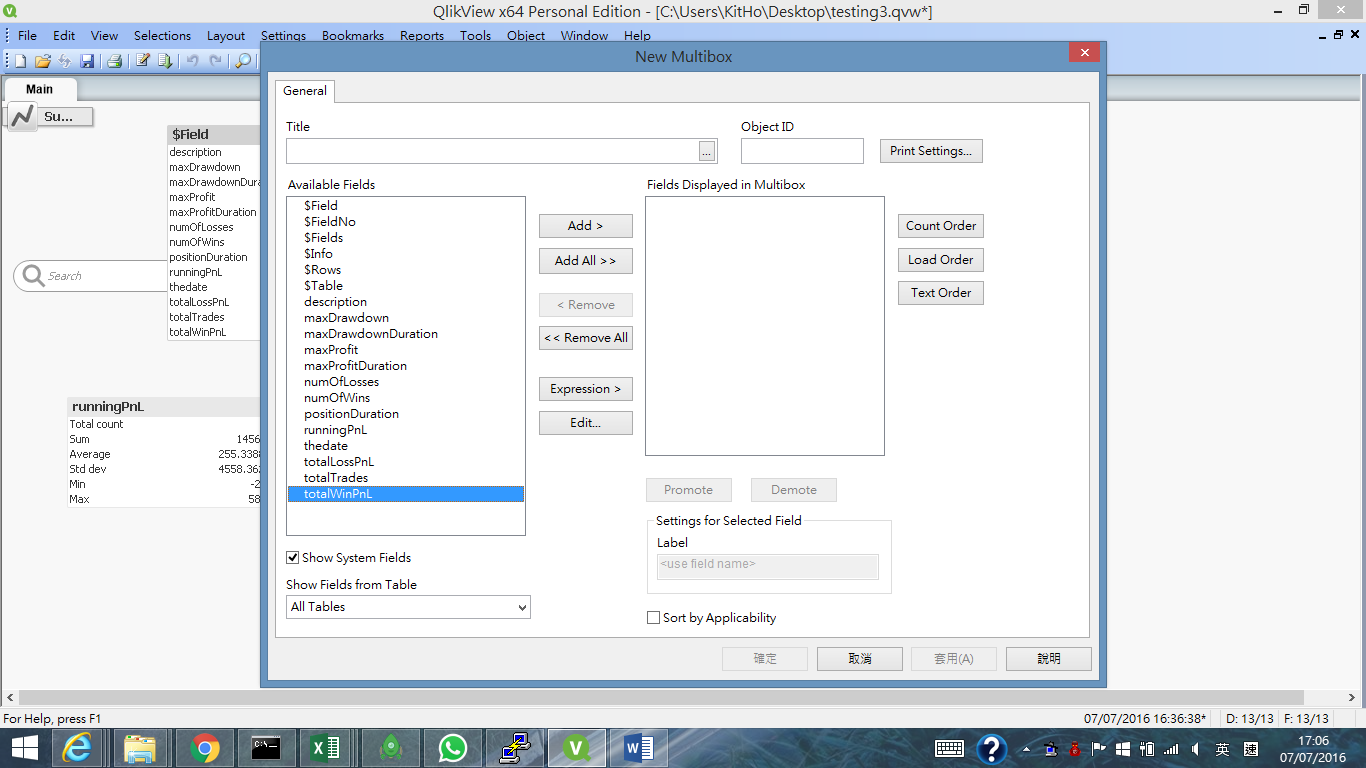This screenshot has height=768, width=1366.
Task: Click the Fields Displayed in Multibox list
Action: coord(765,326)
